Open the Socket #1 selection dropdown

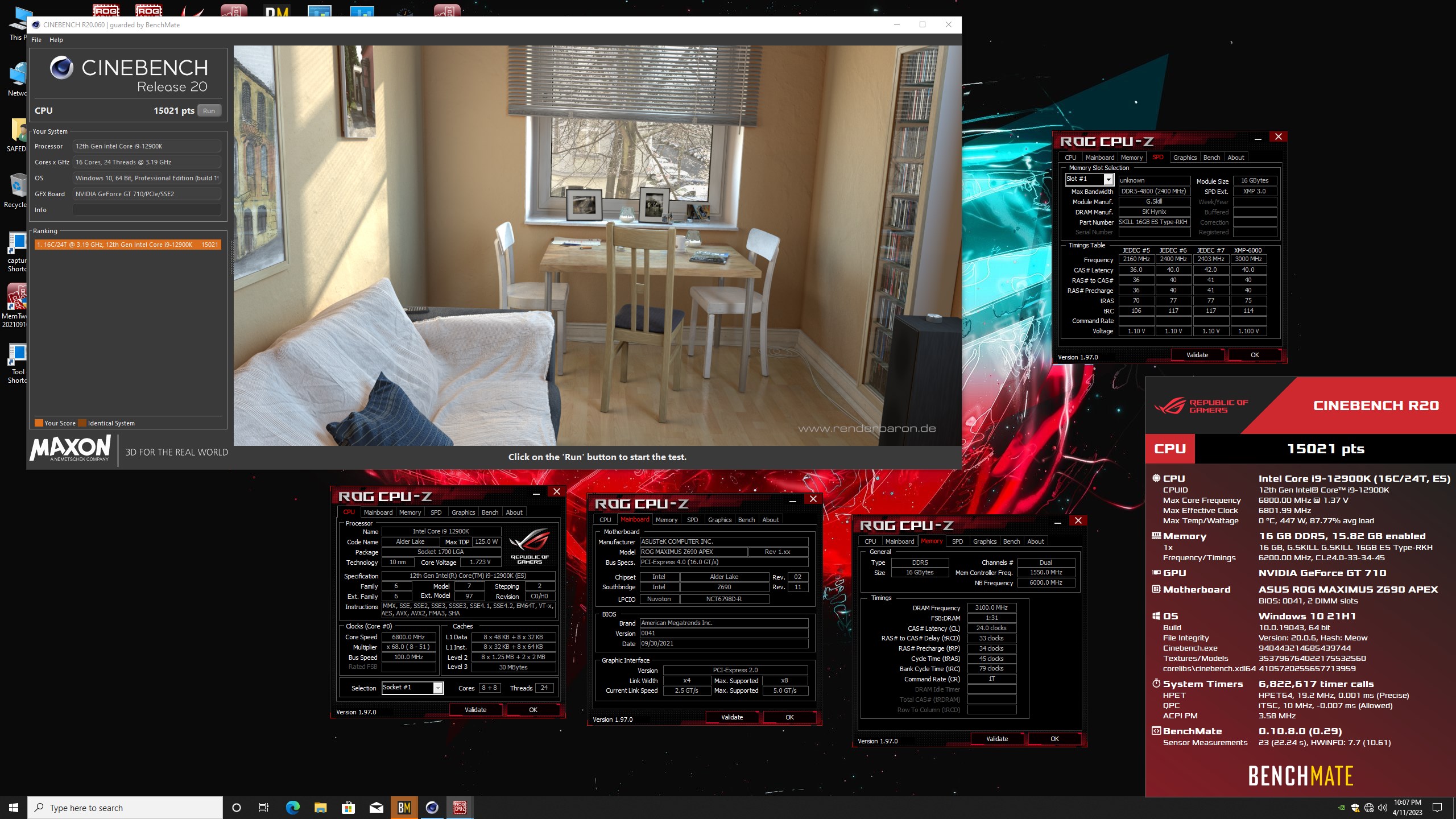click(438, 688)
